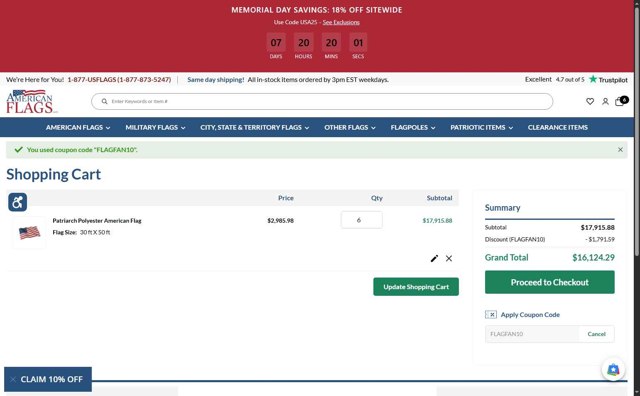Screen dimensions: 640x396
Task: Expand the Military Flags menu
Action: coord(156,127)
